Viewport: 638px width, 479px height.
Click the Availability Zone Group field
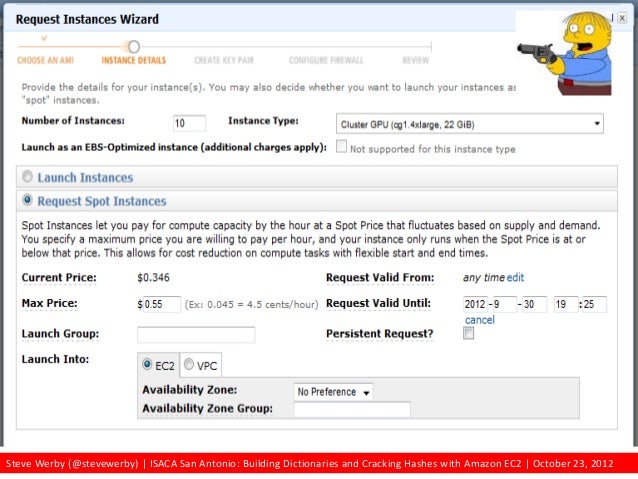click(x=352, y=410)
